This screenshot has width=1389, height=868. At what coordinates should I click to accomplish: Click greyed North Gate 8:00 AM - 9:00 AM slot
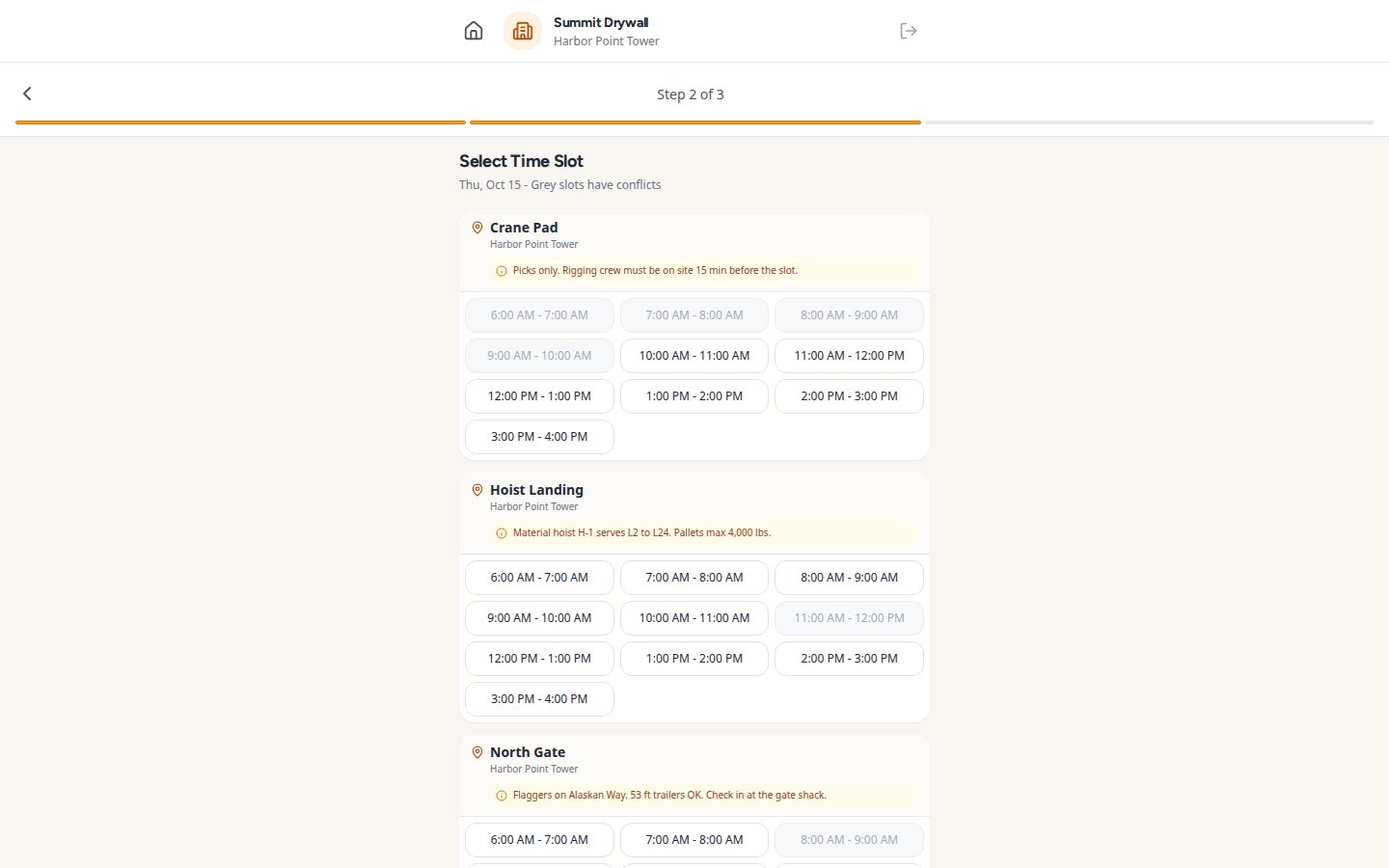[849, 840]
